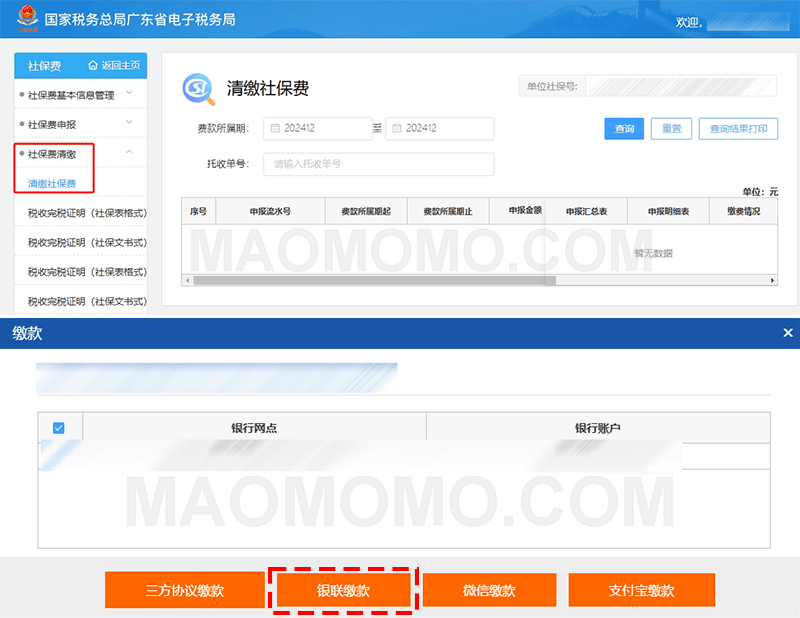Collapse the 社保费清缴 menu section
The width and height of the screenshot is (800, 618).
pos(129,153)
